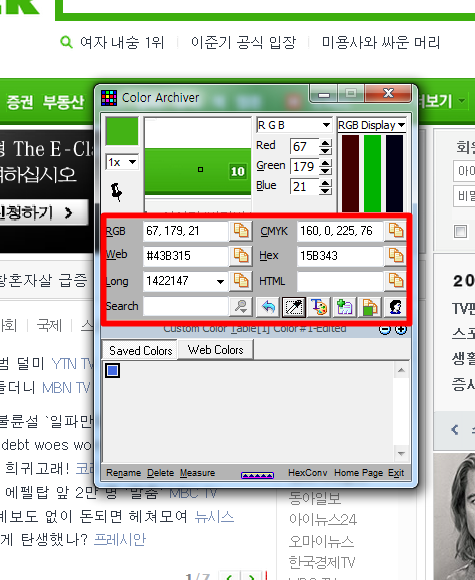Click in the HTML input field
Screen dimensions: 475x580
[x=340, y=281]
